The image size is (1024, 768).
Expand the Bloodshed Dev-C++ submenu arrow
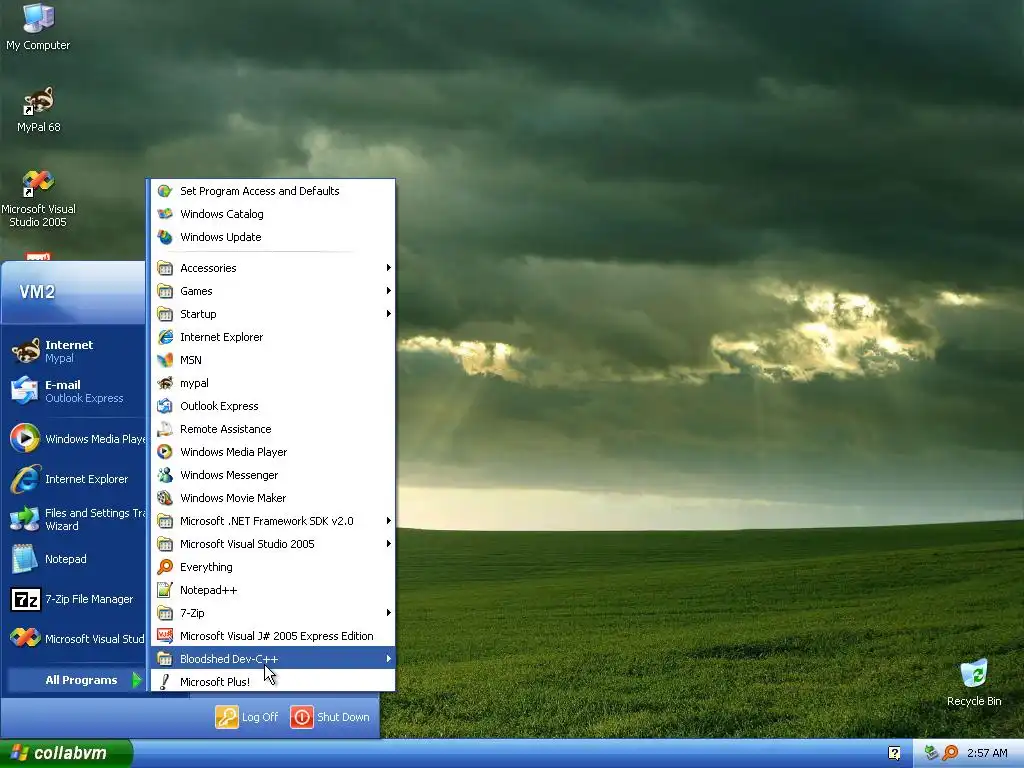(389, 659)
